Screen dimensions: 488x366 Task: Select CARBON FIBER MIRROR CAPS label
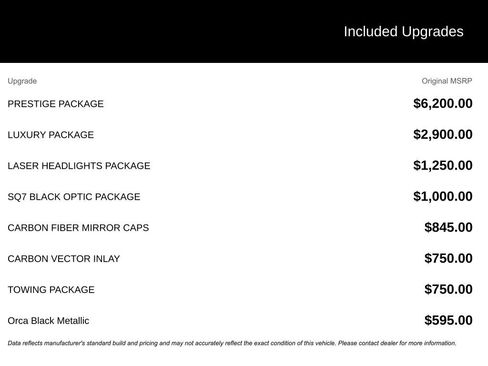(x=78, y=228)
